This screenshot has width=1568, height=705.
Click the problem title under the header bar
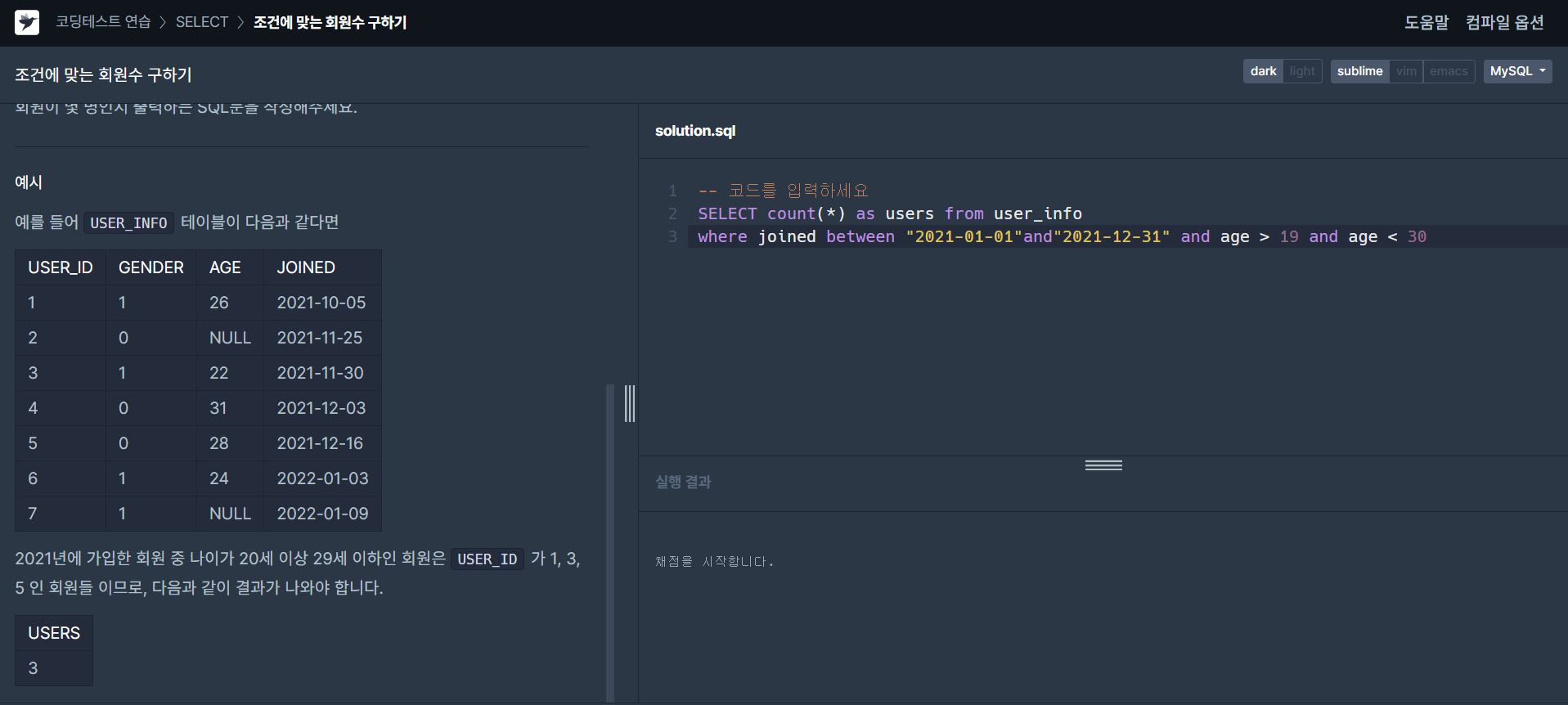pos(103,74)
